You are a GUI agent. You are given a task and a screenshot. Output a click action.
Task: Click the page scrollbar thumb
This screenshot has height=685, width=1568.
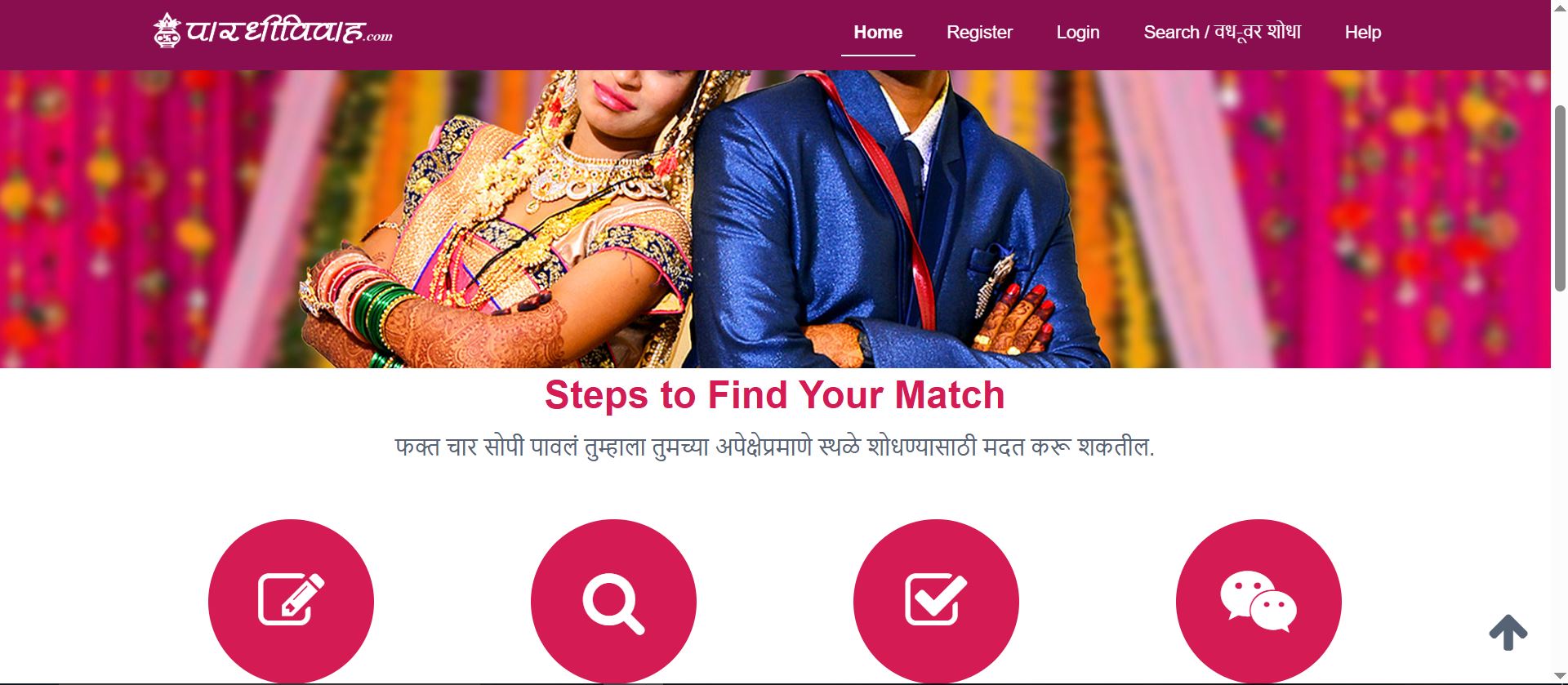1560,198
